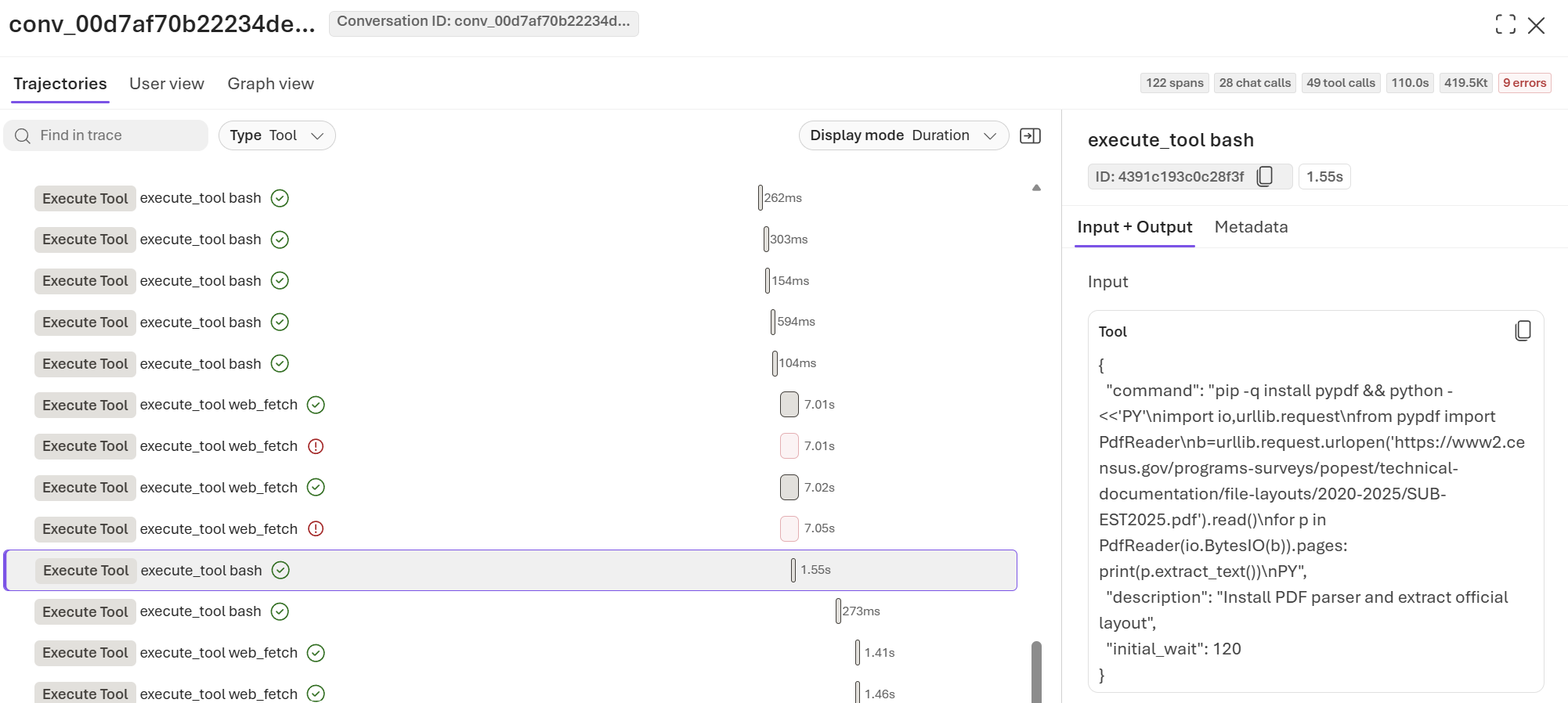
Task: Select the Input + Output tab
Action: (x=1135, y=227)
